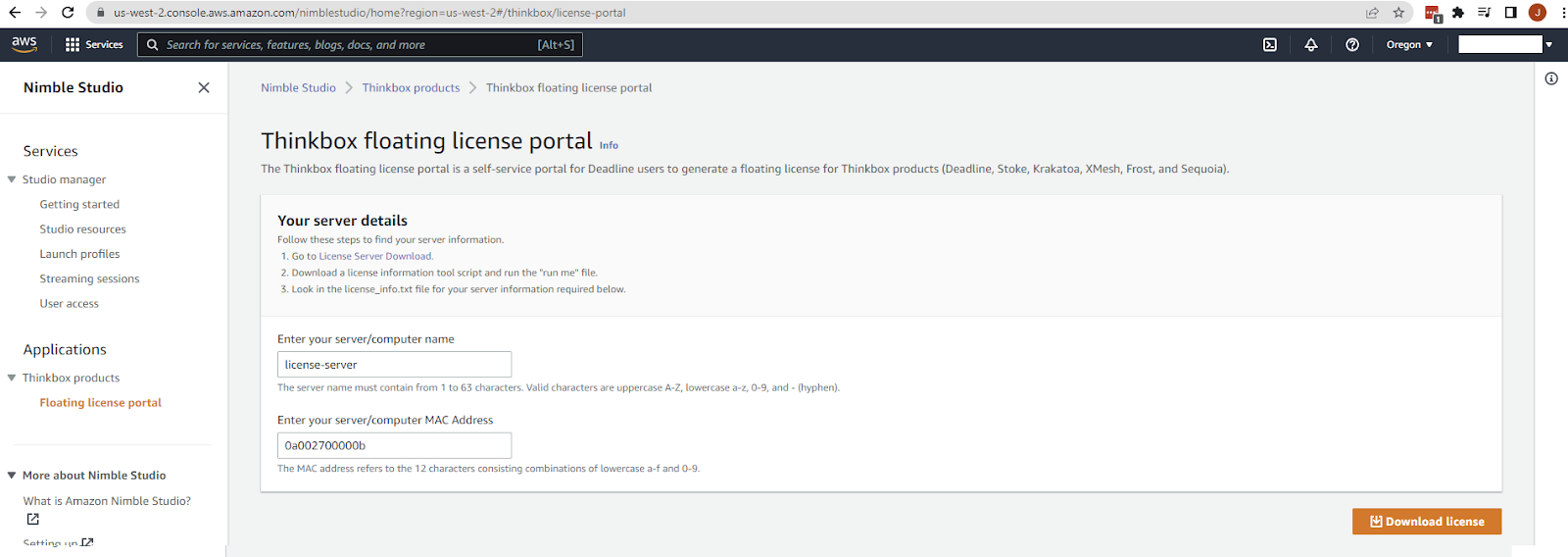1568x557 pixels.
Task: Click the share page icon in address bar
Action: [1372, 13]
